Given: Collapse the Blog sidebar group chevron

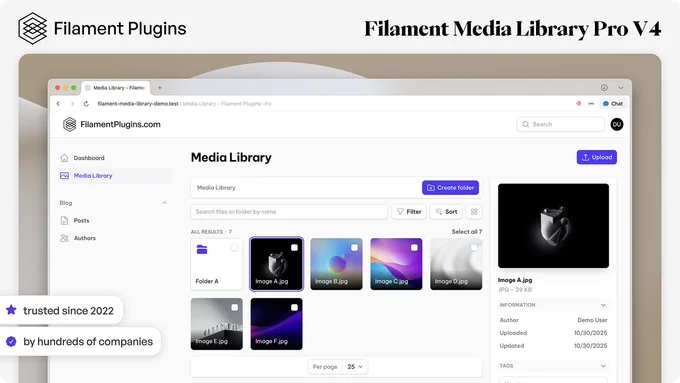Looking at the screenshot, I should [164, 203].
